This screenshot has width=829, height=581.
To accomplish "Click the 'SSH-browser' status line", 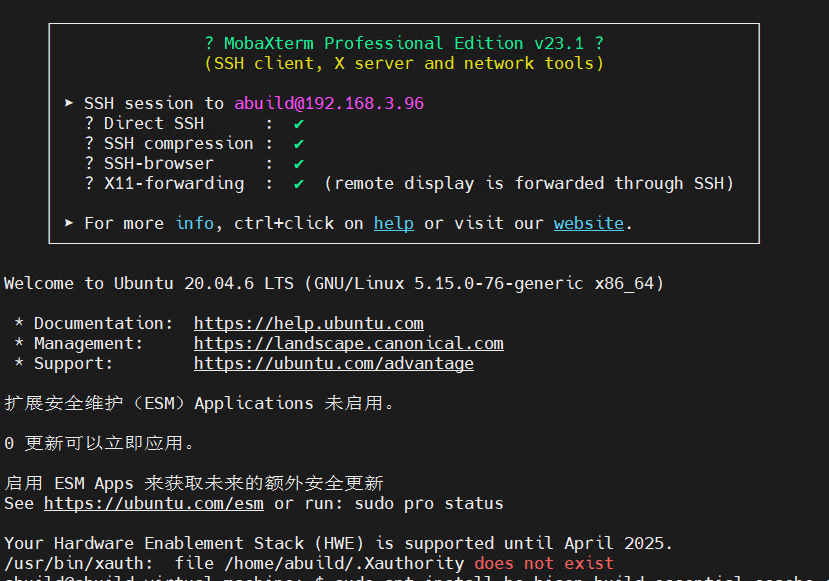I will point(194,163).
